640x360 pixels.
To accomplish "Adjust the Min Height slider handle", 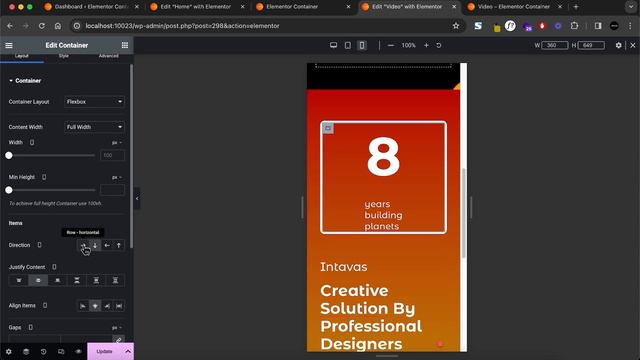I will [9, 190].
